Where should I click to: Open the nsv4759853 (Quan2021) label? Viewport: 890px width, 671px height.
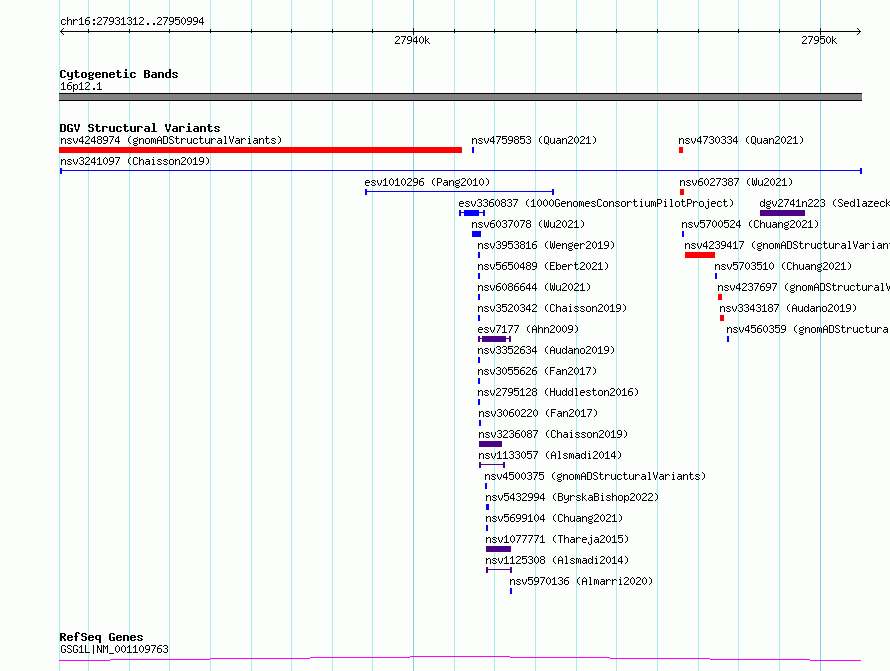click(534, 140)
